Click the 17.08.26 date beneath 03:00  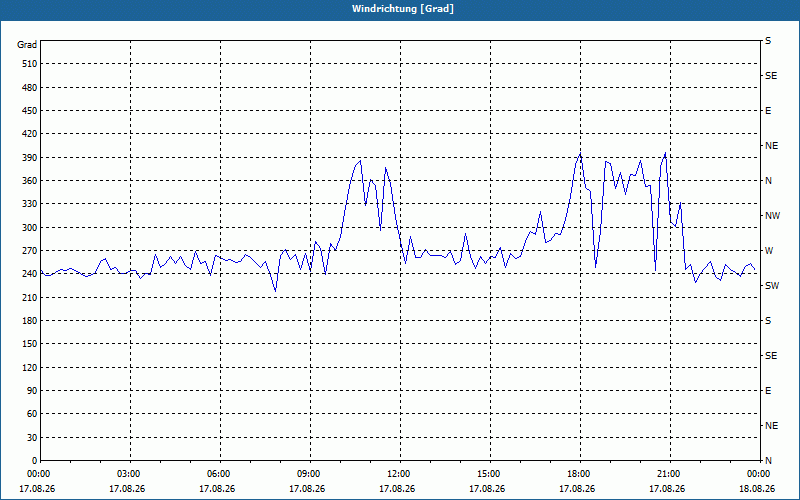coord(127,489)
